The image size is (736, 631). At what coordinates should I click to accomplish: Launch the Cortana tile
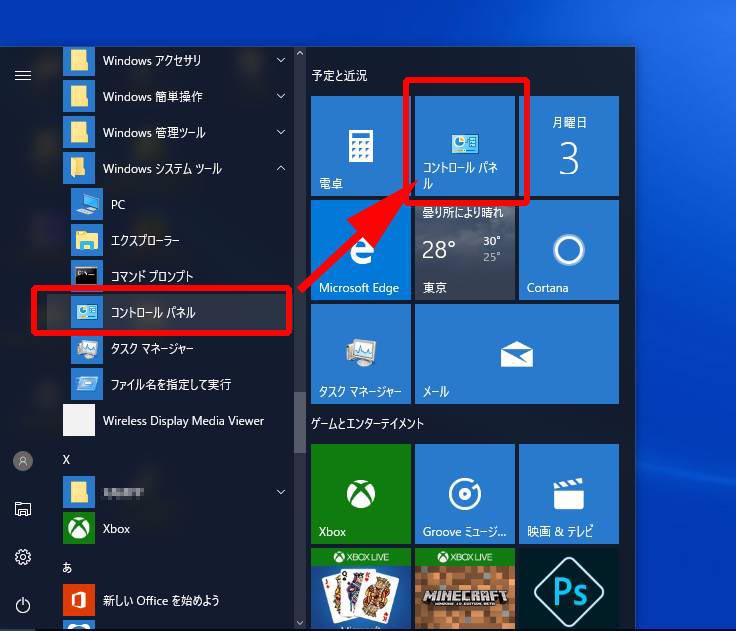point(568,250)
